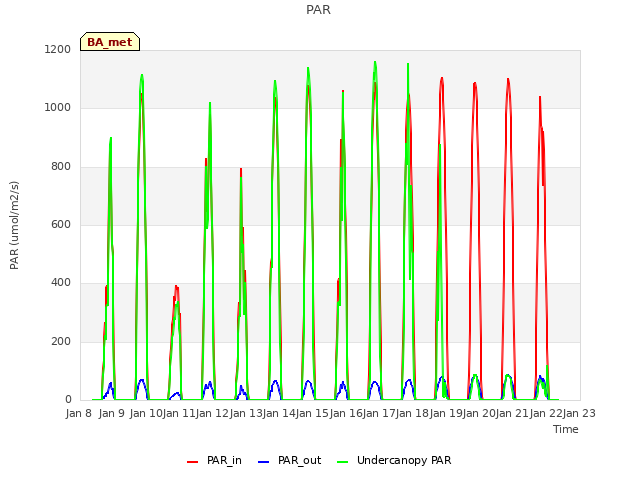Click the PAR (umol/m2/s) y-axis label
640x480 pixels.
click(x=14, y=225)
